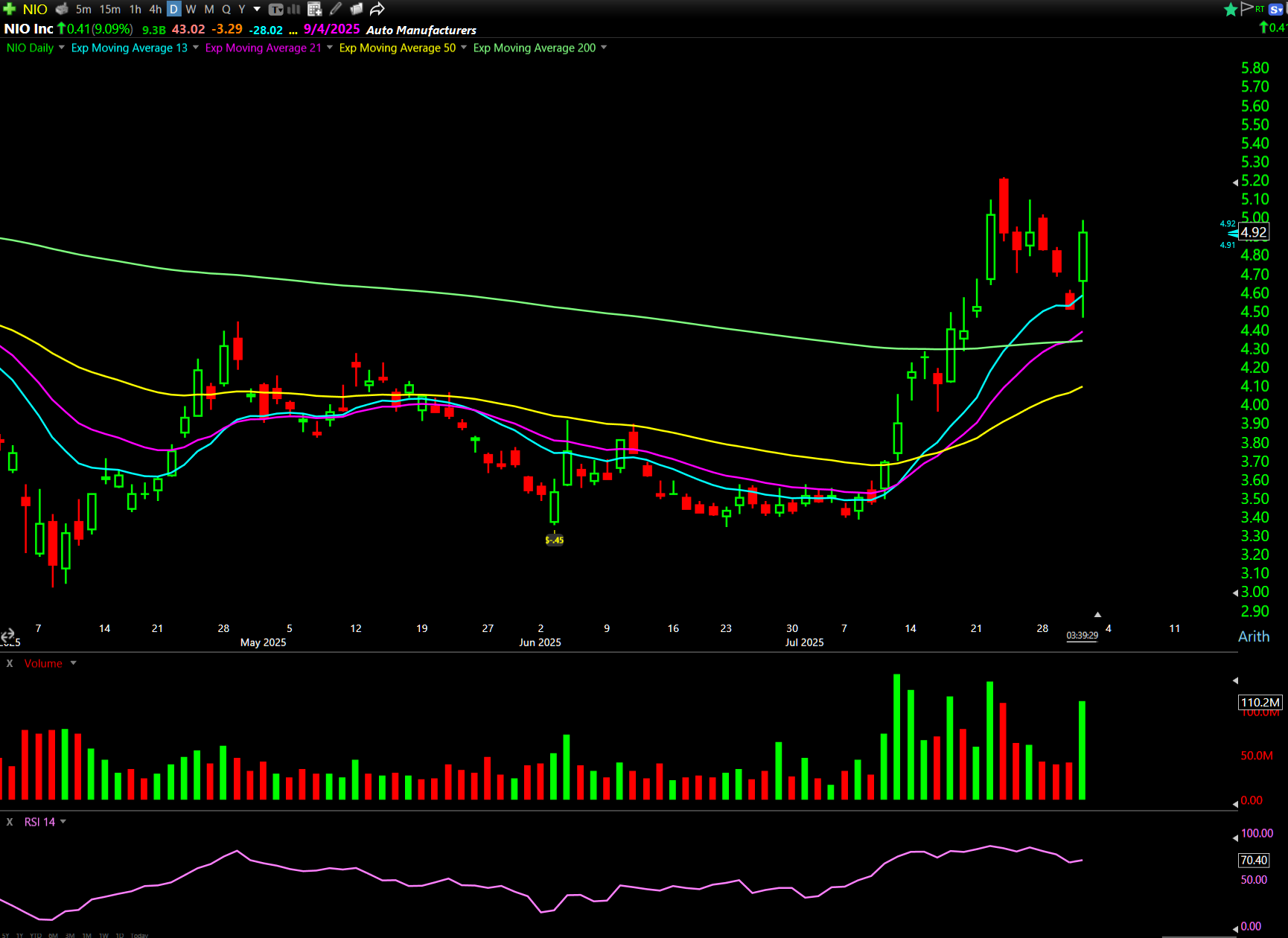Click the green favorite star icon
1288x938 pixels.
pyautogui.click(x=1231, y=9)
